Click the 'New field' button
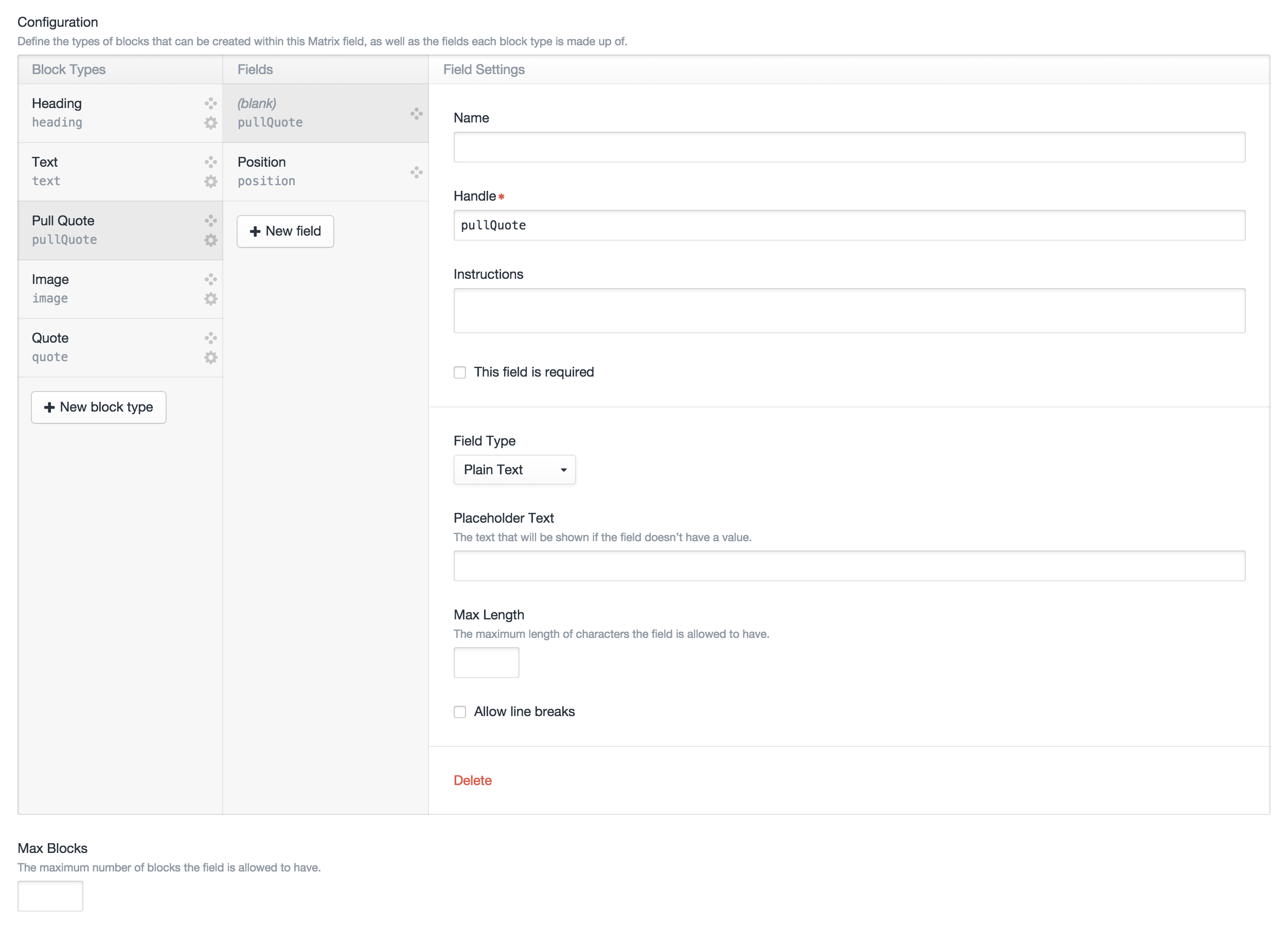 [x=285, y=231]
